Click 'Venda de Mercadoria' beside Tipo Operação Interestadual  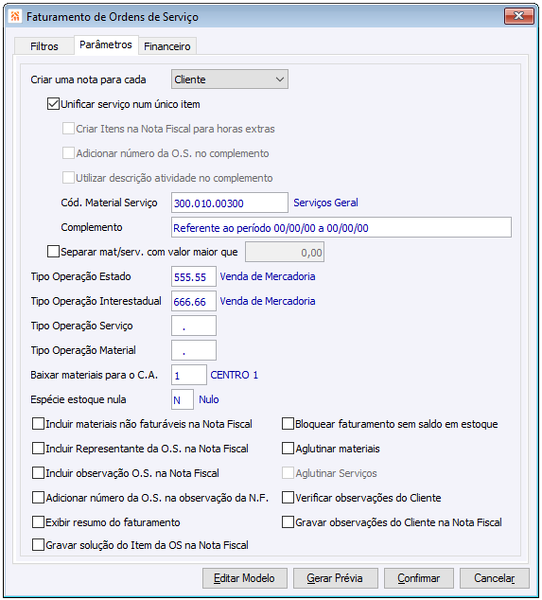click(x=268, y=301)
